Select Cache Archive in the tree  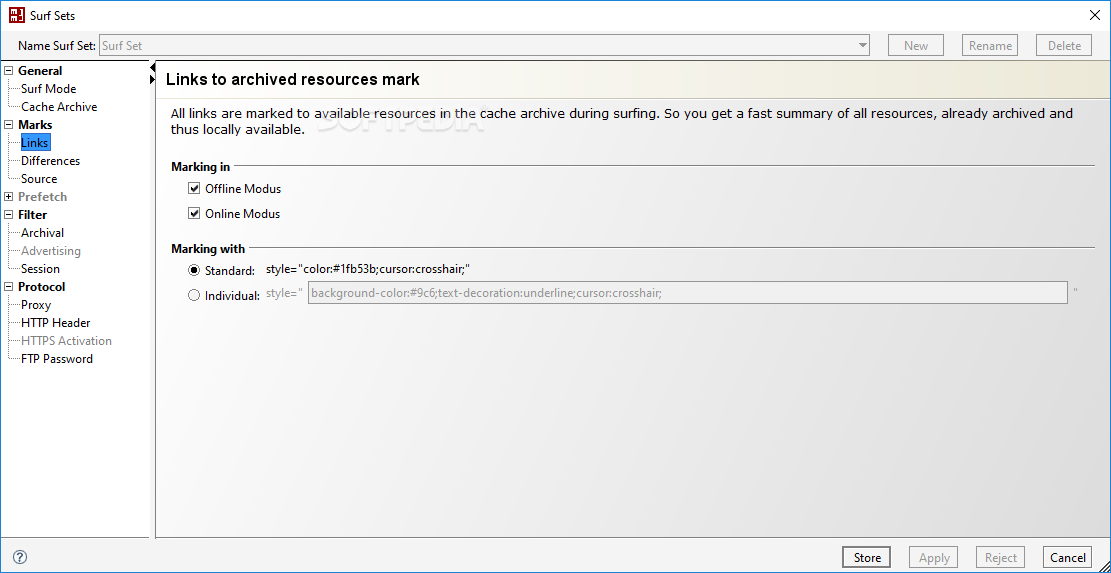click(x=59, y=107)
